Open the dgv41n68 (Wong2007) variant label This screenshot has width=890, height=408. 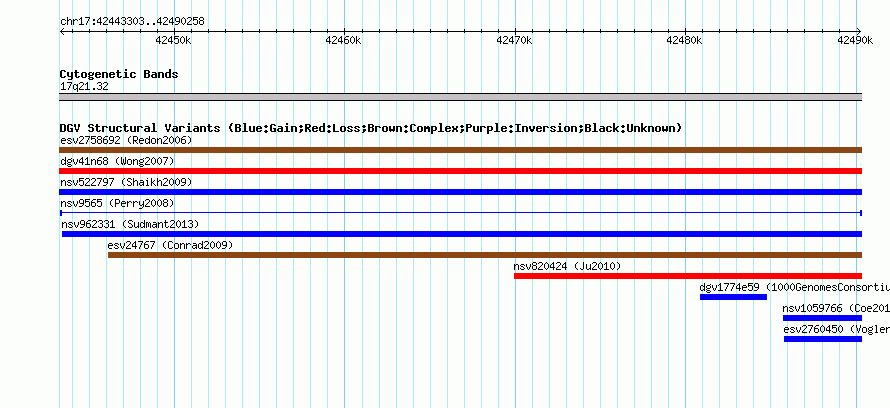(117, 161)
